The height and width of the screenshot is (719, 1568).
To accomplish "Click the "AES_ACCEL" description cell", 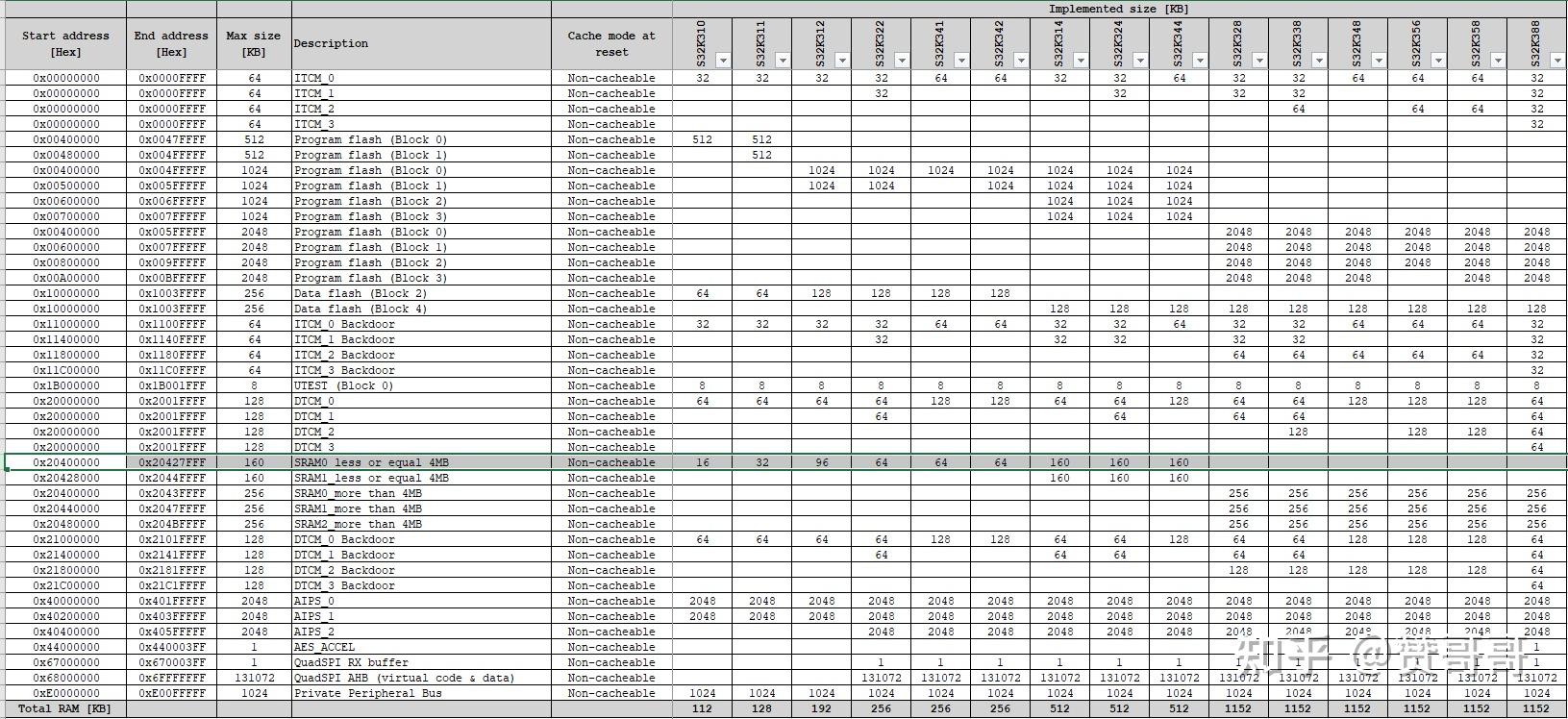I will 421,647.
